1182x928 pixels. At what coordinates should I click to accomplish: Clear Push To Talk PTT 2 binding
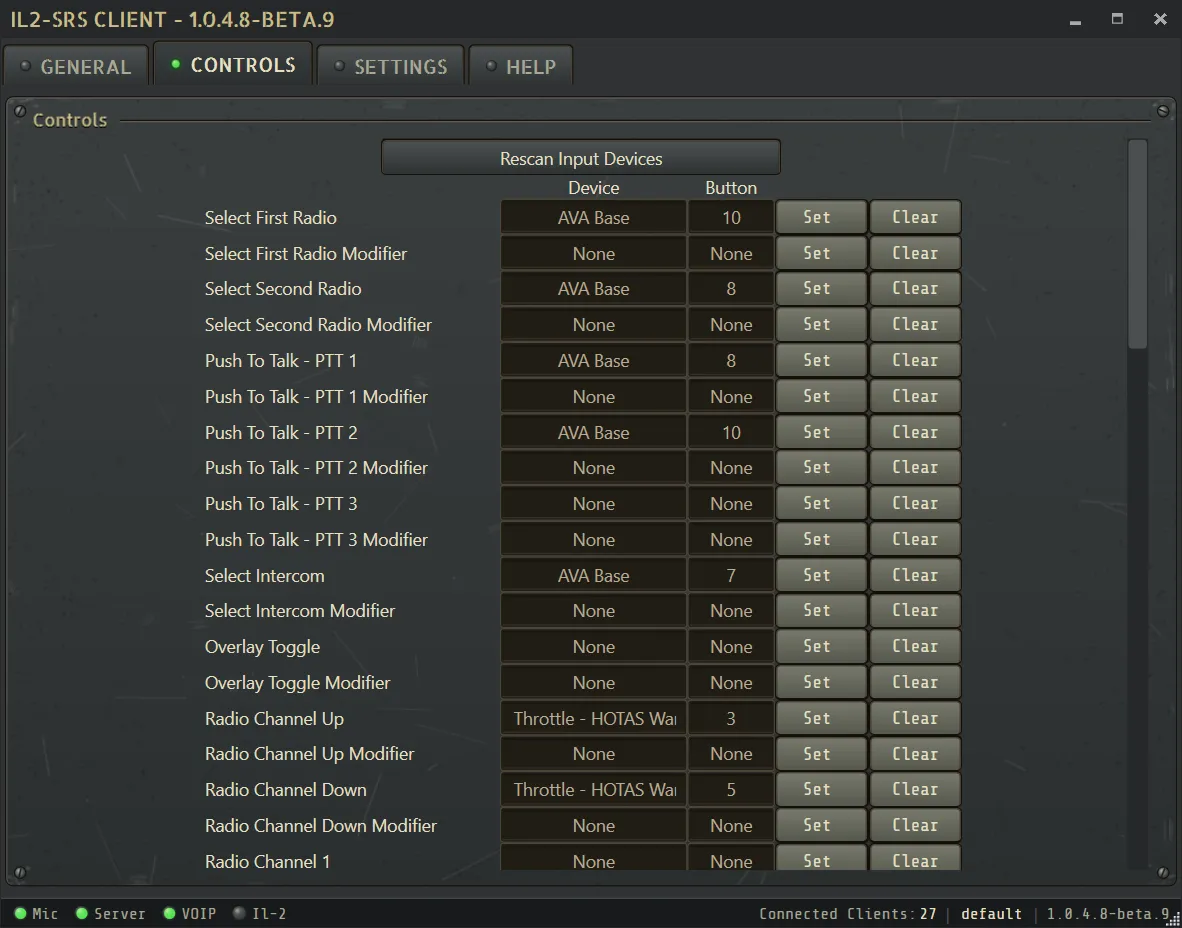915,432
